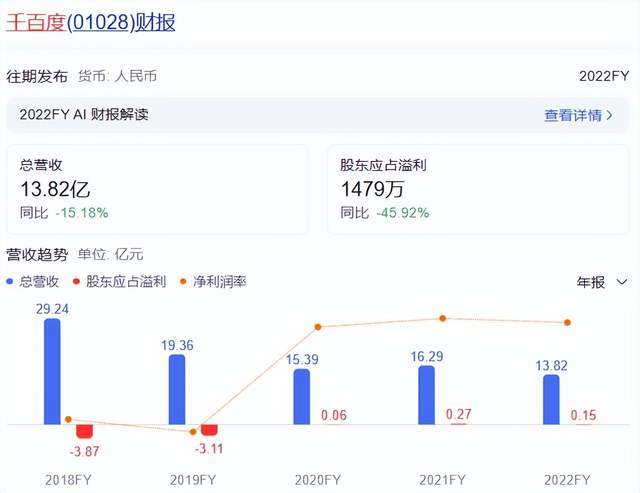Click the 2022FY orange margin point

(x=567, y=323)
